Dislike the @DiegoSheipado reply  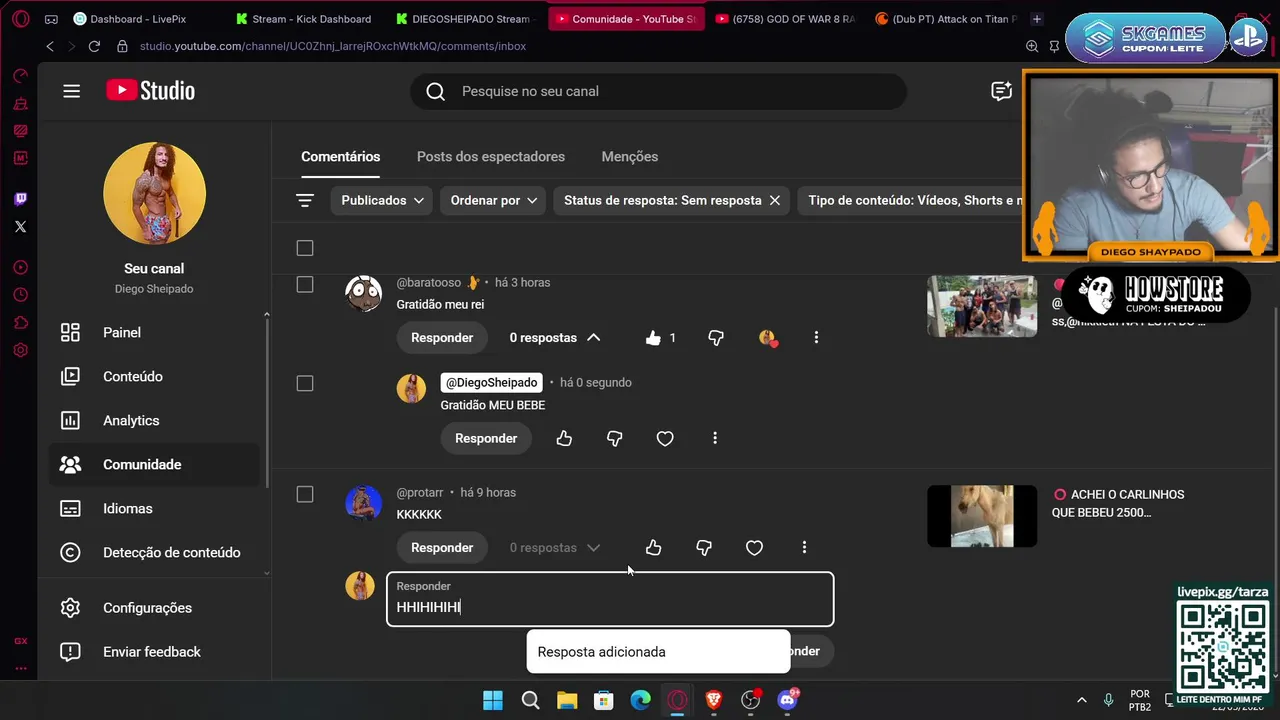[x=614, y=438]
